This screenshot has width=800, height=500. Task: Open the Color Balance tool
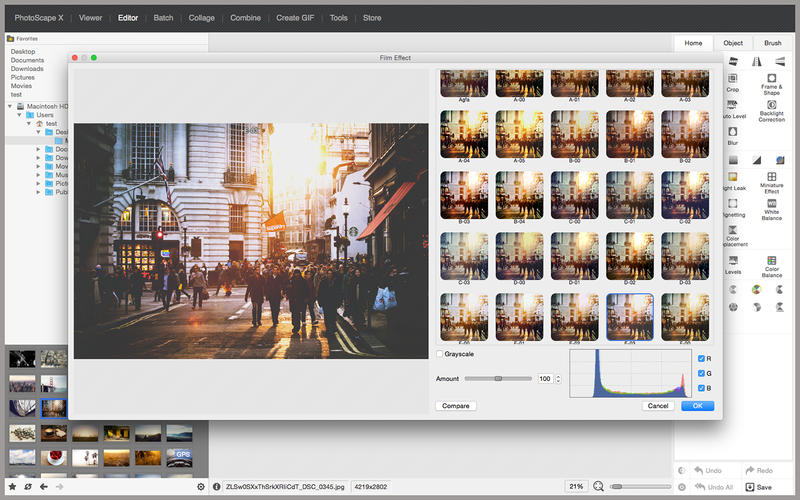tap(771, 261)
